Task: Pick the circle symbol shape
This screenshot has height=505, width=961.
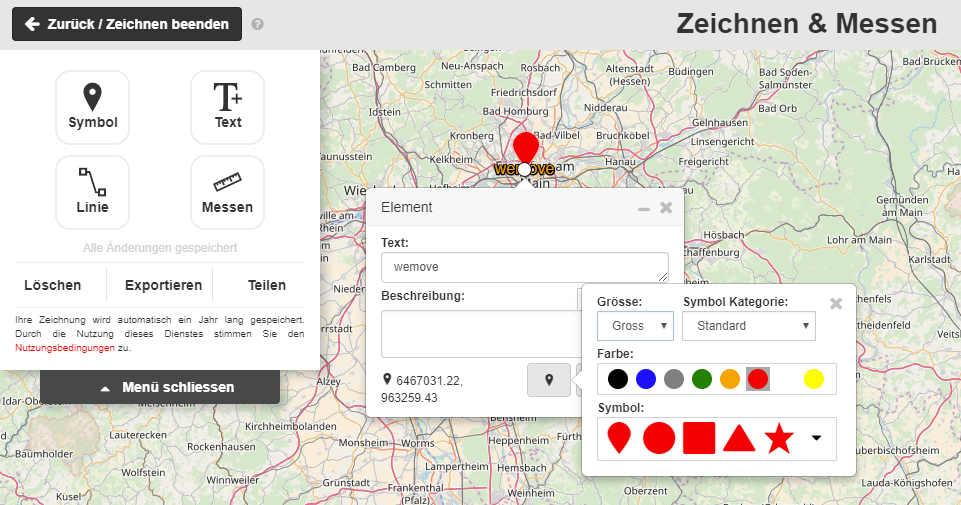Action: tap(659, 438)
